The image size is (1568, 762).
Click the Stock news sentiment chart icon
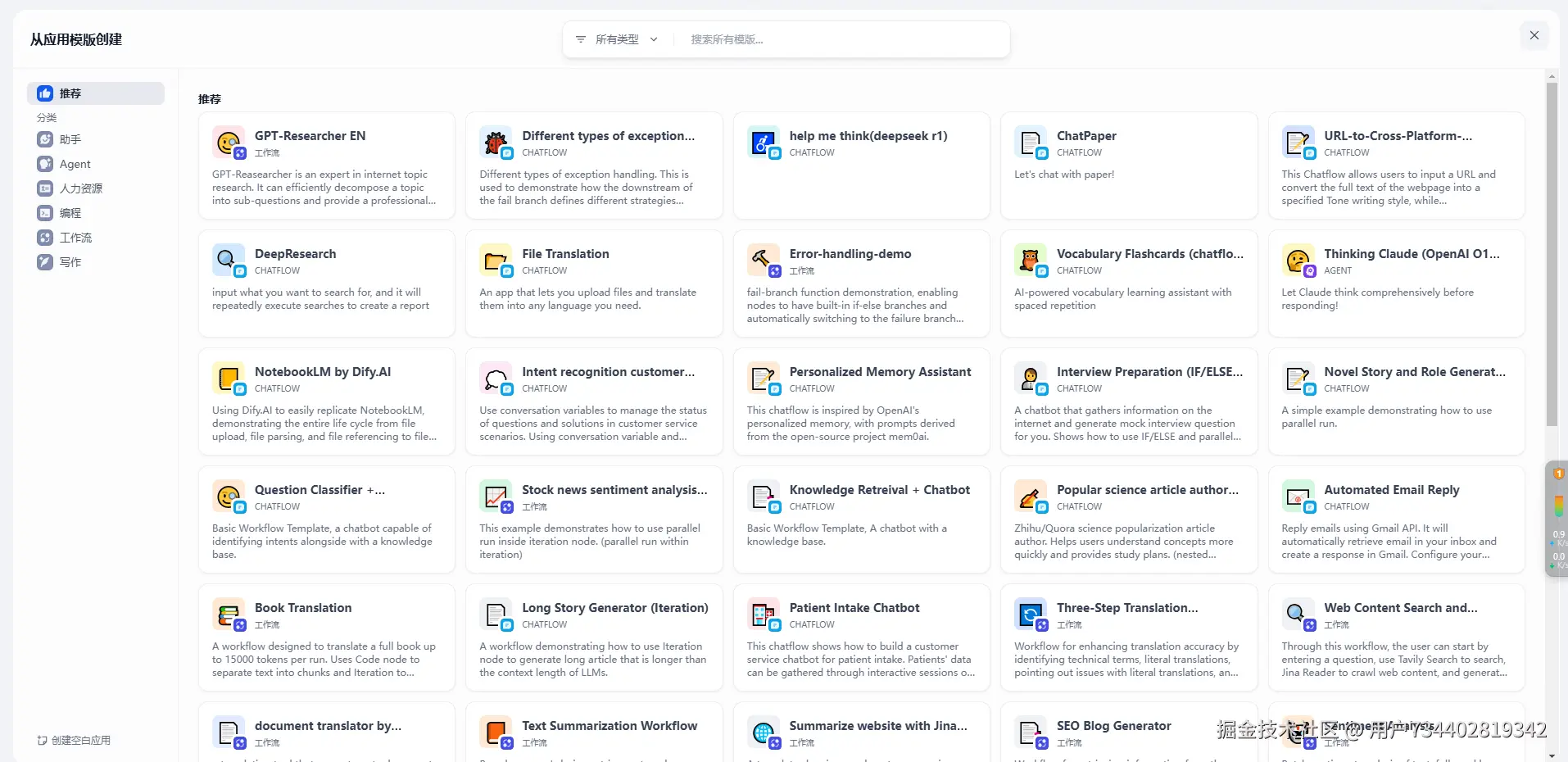click(496, 497)
